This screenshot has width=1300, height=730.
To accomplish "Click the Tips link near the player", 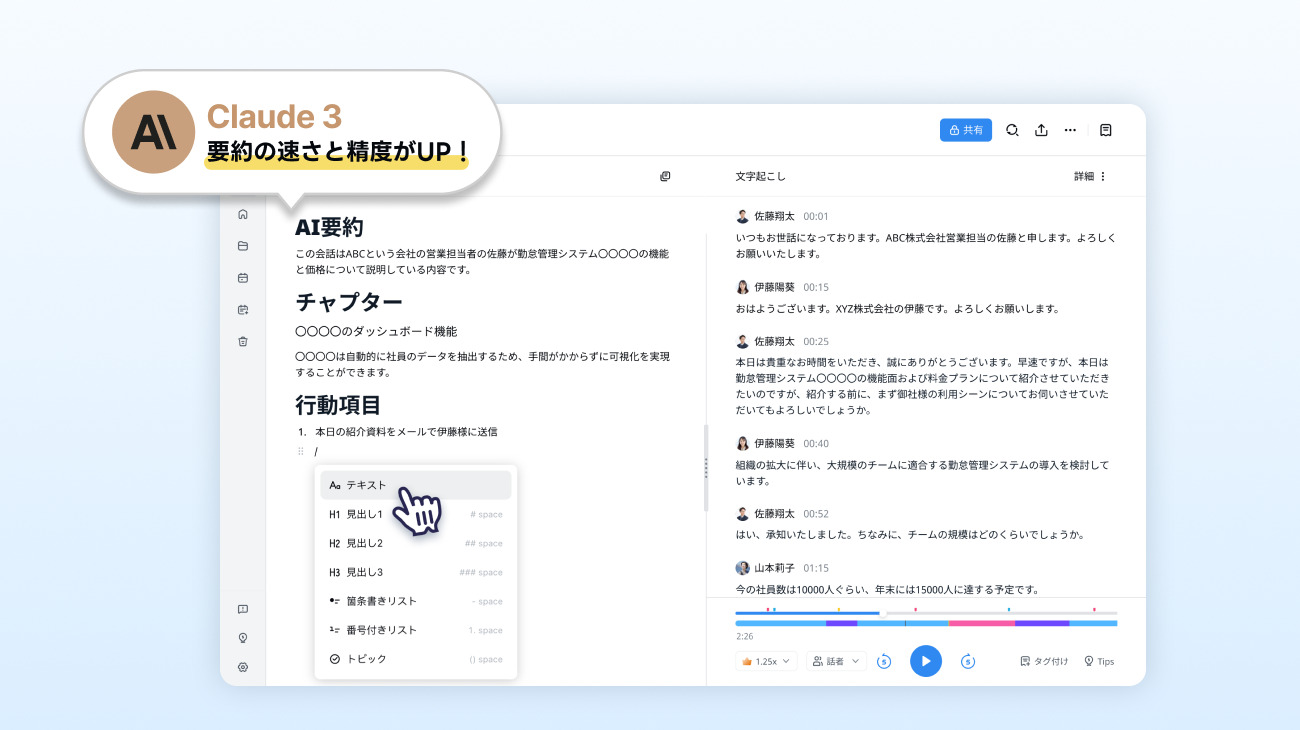I will [x=1098, y=660].
